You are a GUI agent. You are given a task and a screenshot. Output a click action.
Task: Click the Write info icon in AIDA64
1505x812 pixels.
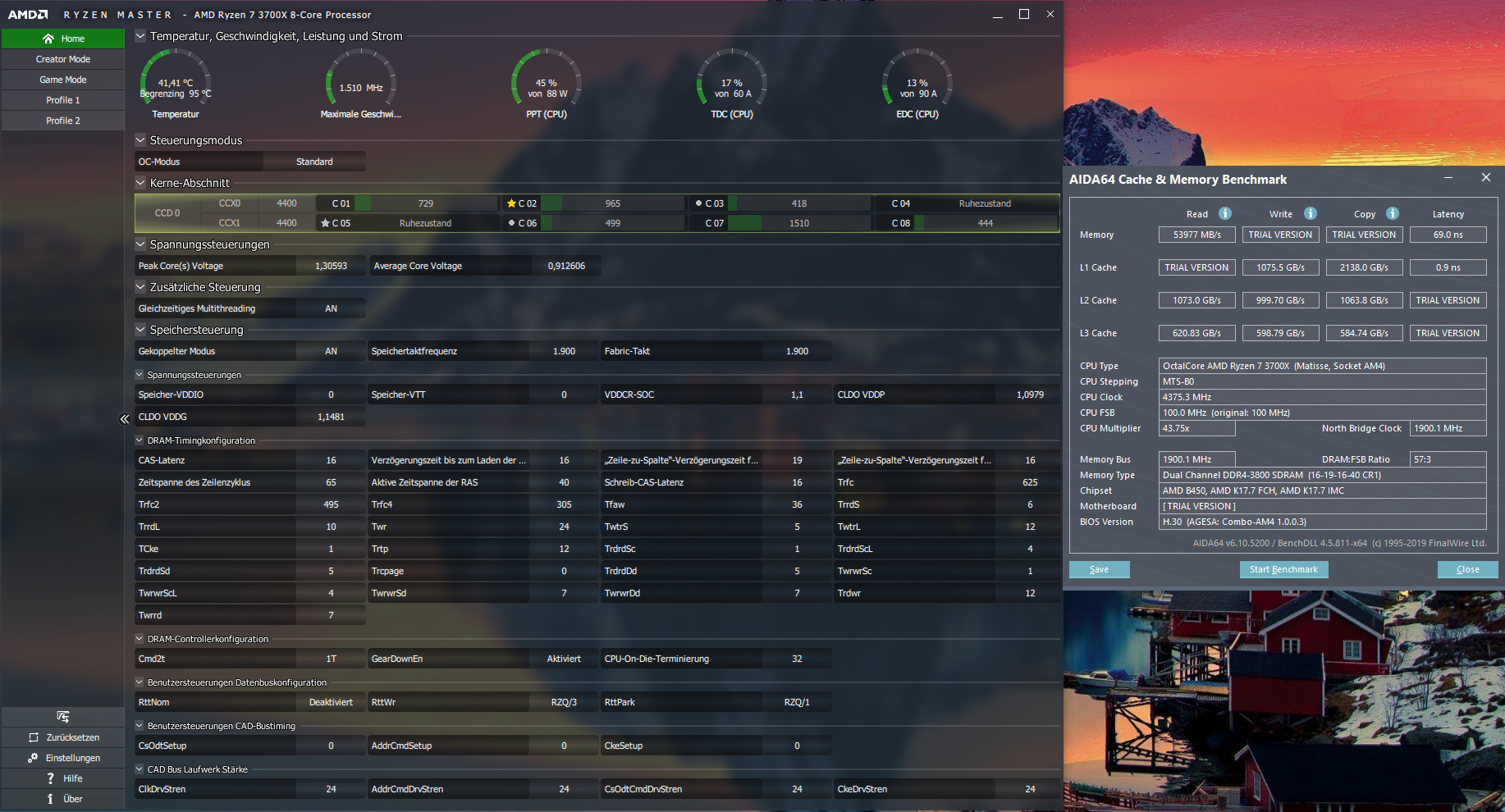click(1311, 213)
